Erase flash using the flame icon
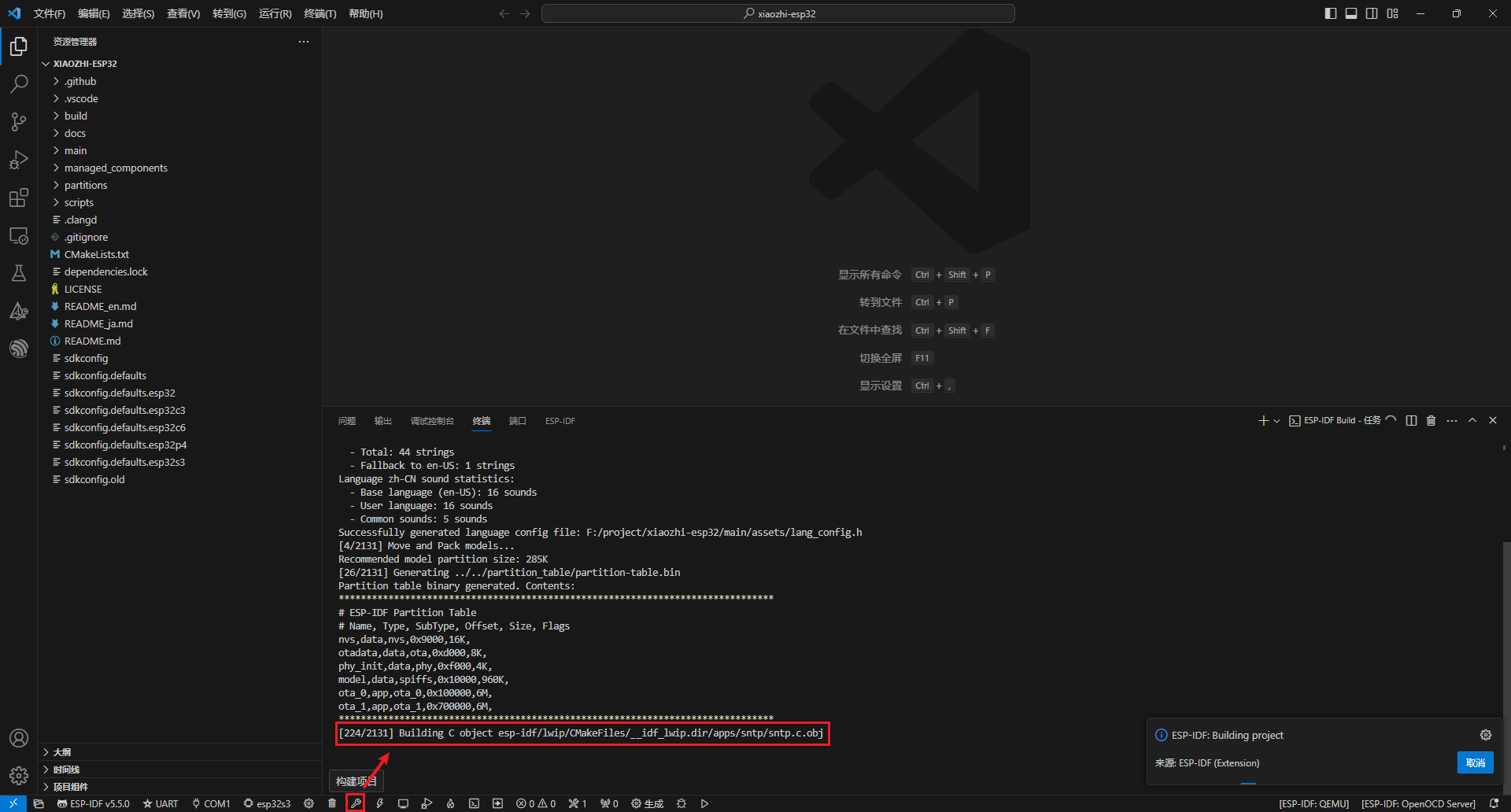 [x=451, y=803]
